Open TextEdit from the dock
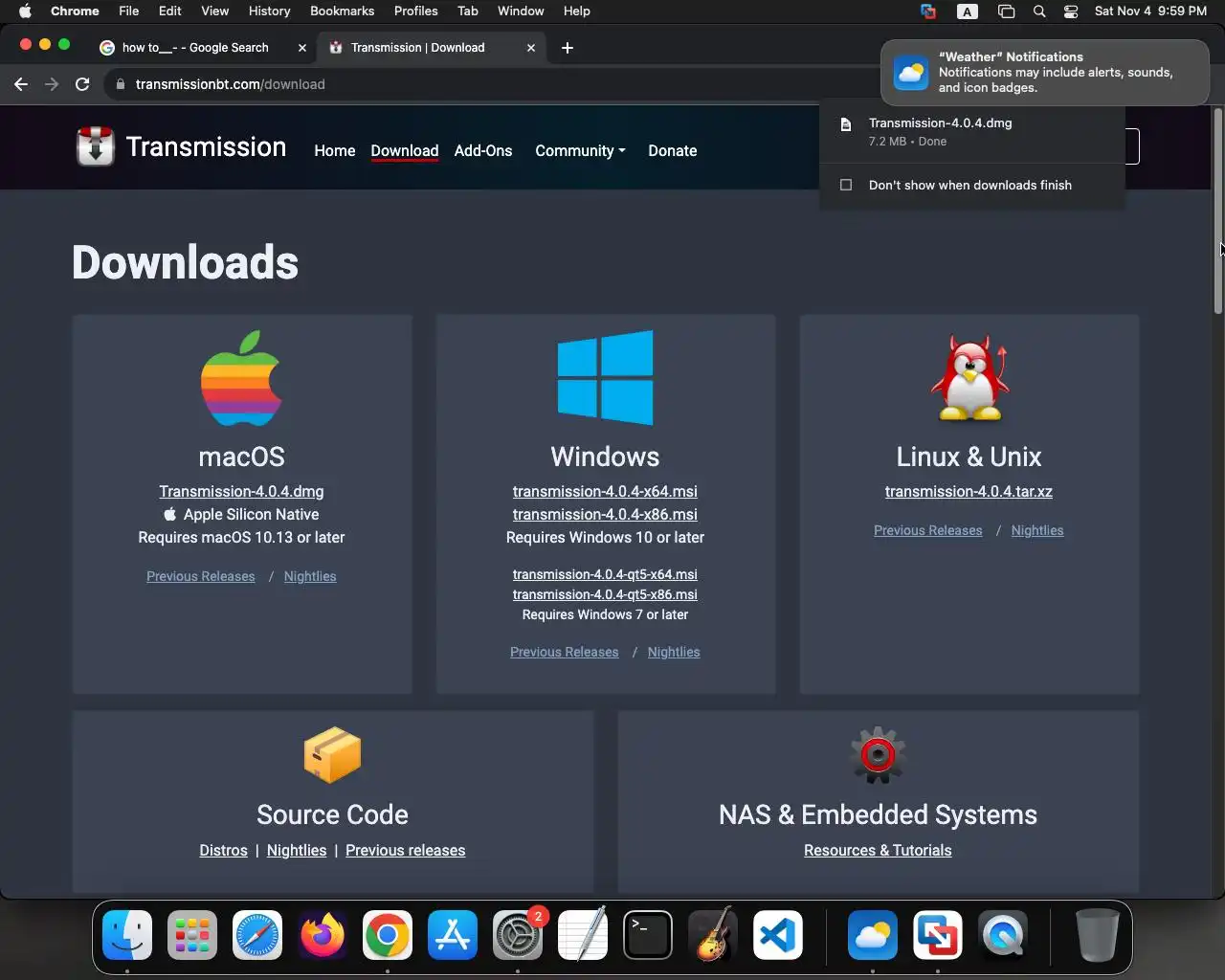Image resolution: width=1225 pixels, height=980 pixels. click(583, 935)
